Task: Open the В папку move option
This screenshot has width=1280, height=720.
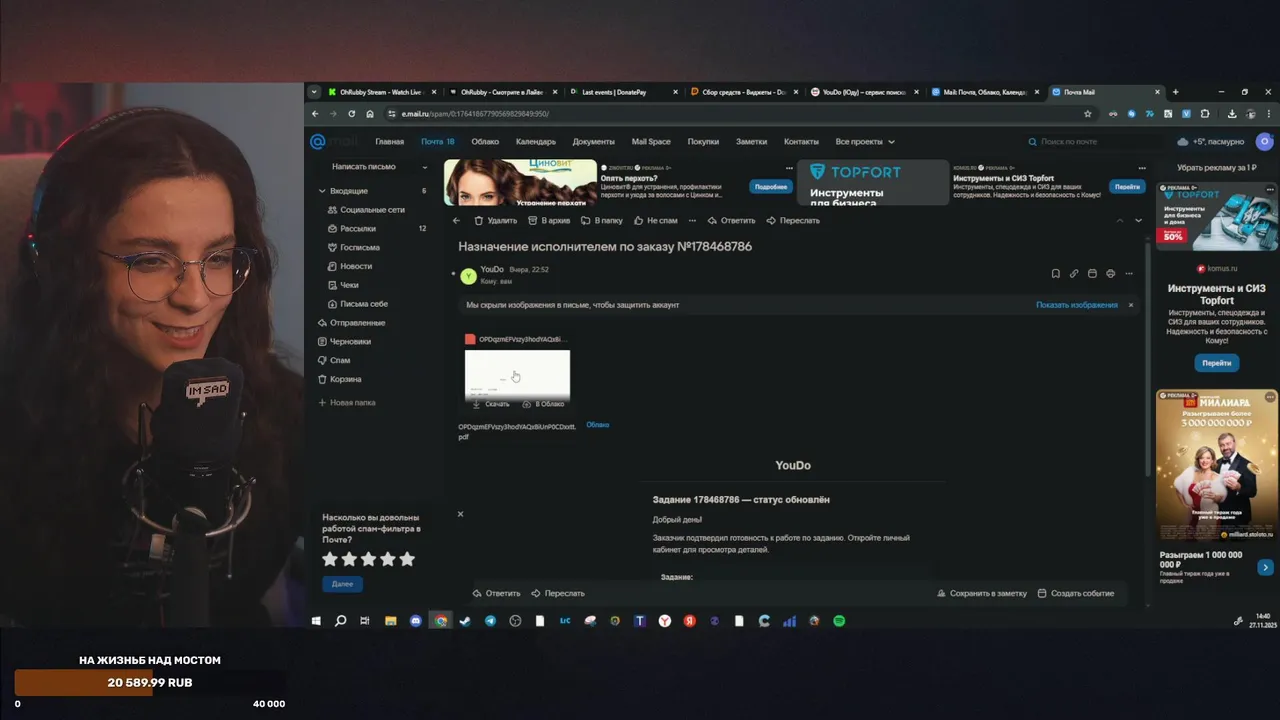Action: 602,220
